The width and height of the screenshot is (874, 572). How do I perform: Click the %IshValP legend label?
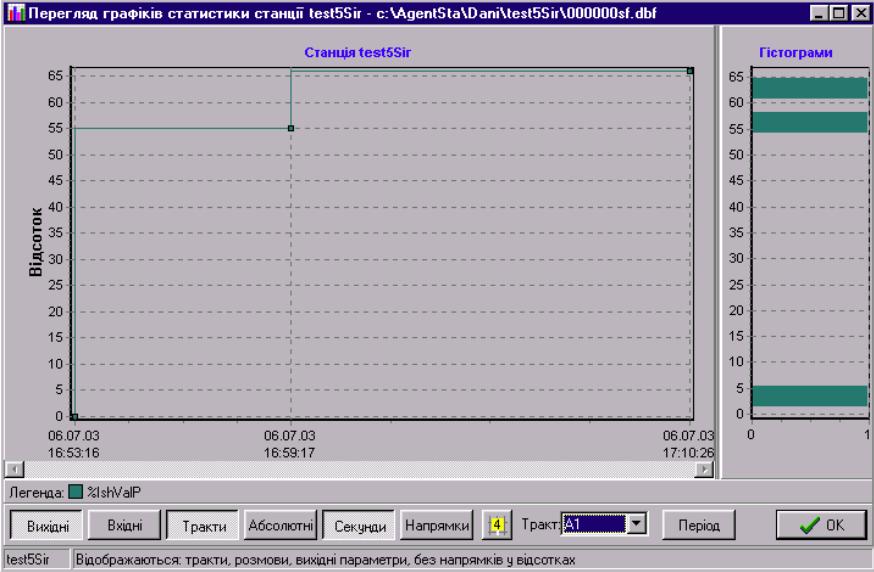[x=114, y=492]
